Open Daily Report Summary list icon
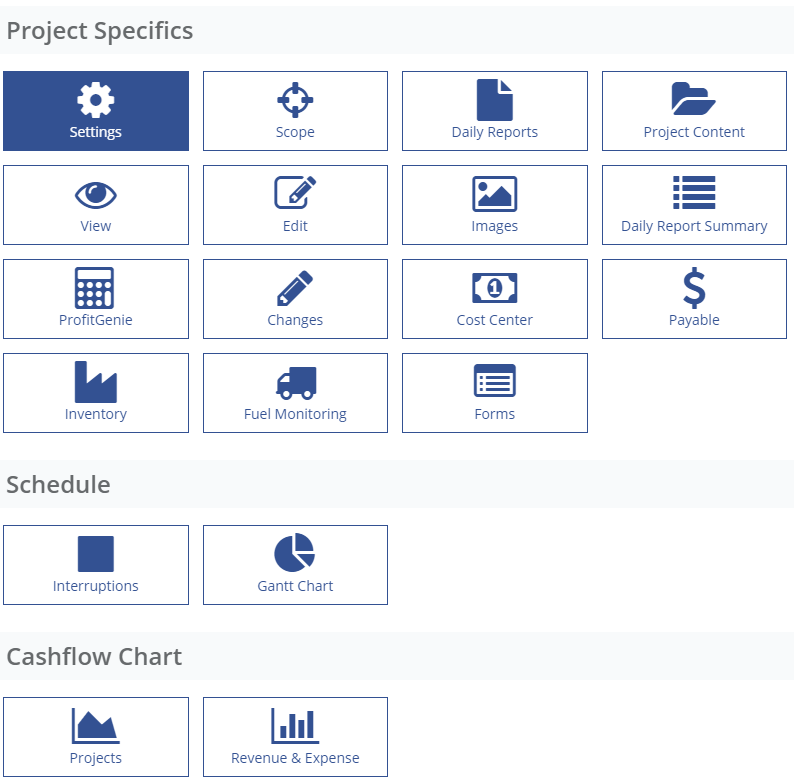The height and width of the screenshot is (783, 794). pos(694,192)
